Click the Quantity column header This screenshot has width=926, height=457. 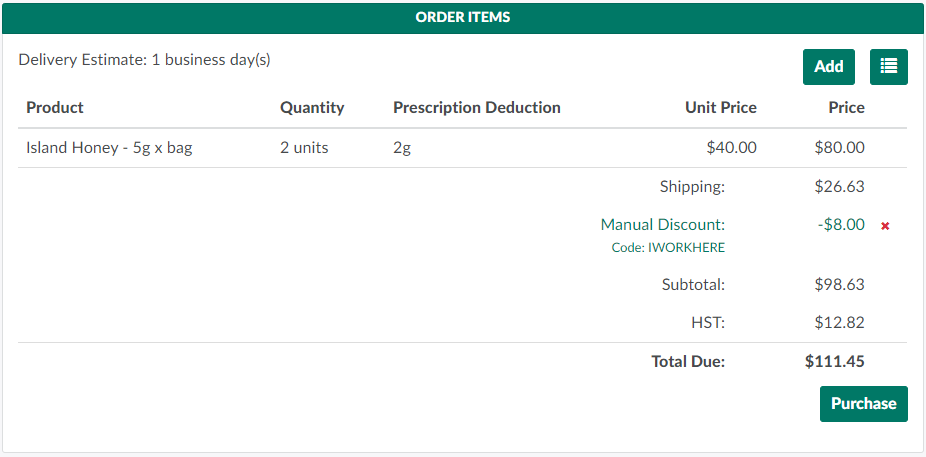(x=312, y=107)
